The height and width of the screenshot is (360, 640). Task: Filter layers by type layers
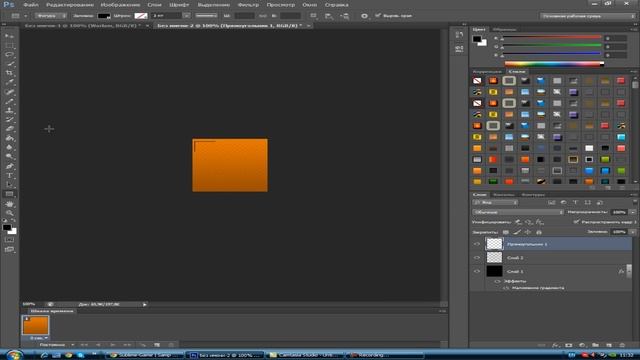point(575,202)
